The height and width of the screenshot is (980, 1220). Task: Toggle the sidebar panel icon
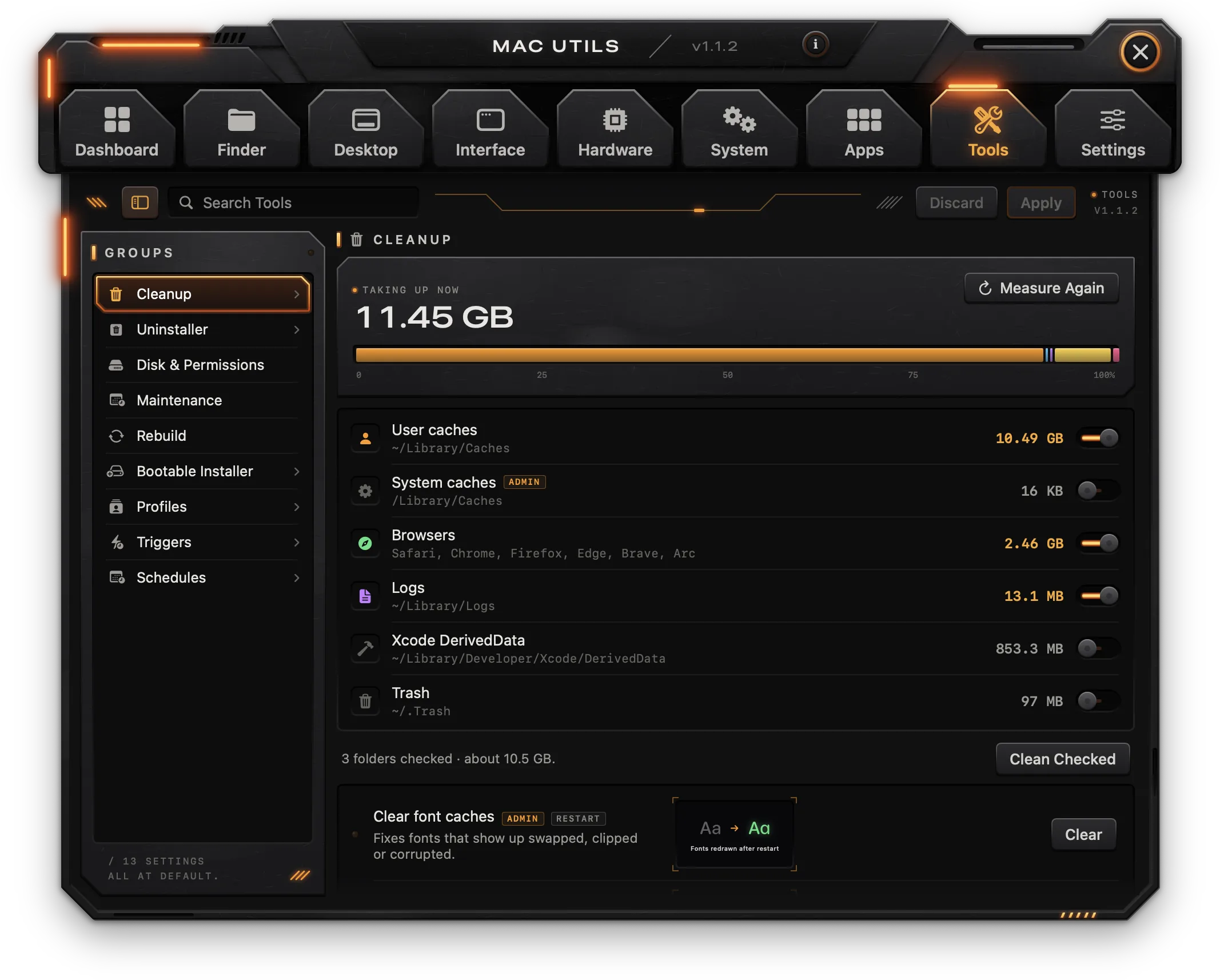(x=140, y=202)
